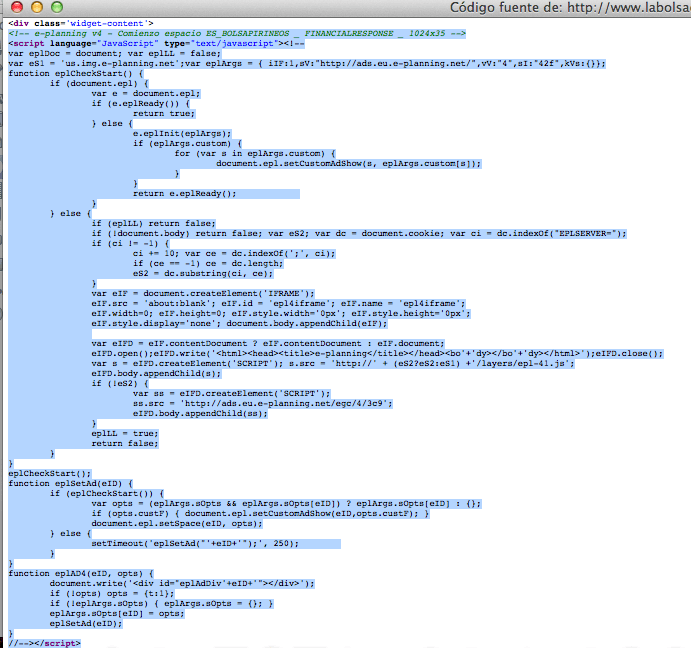Zoom the window using the green button

(57, 7)
